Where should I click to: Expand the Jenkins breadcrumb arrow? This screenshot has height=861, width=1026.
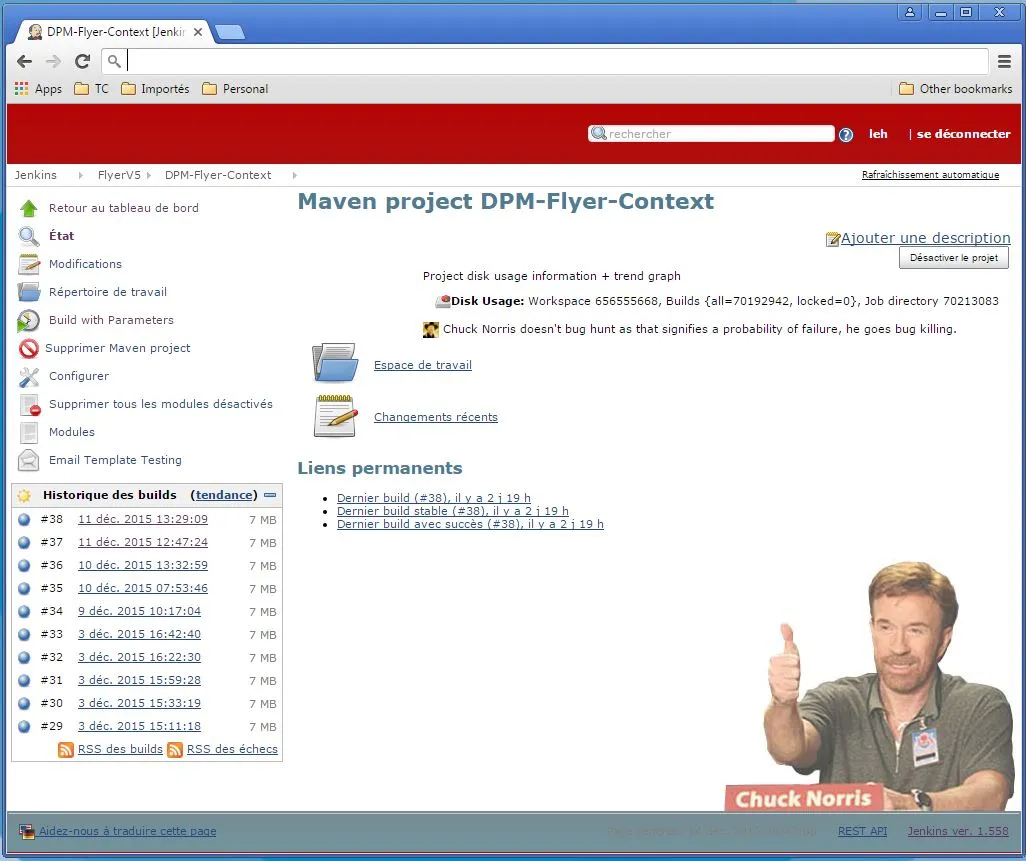pyautogui.click(x=80, y=175)
